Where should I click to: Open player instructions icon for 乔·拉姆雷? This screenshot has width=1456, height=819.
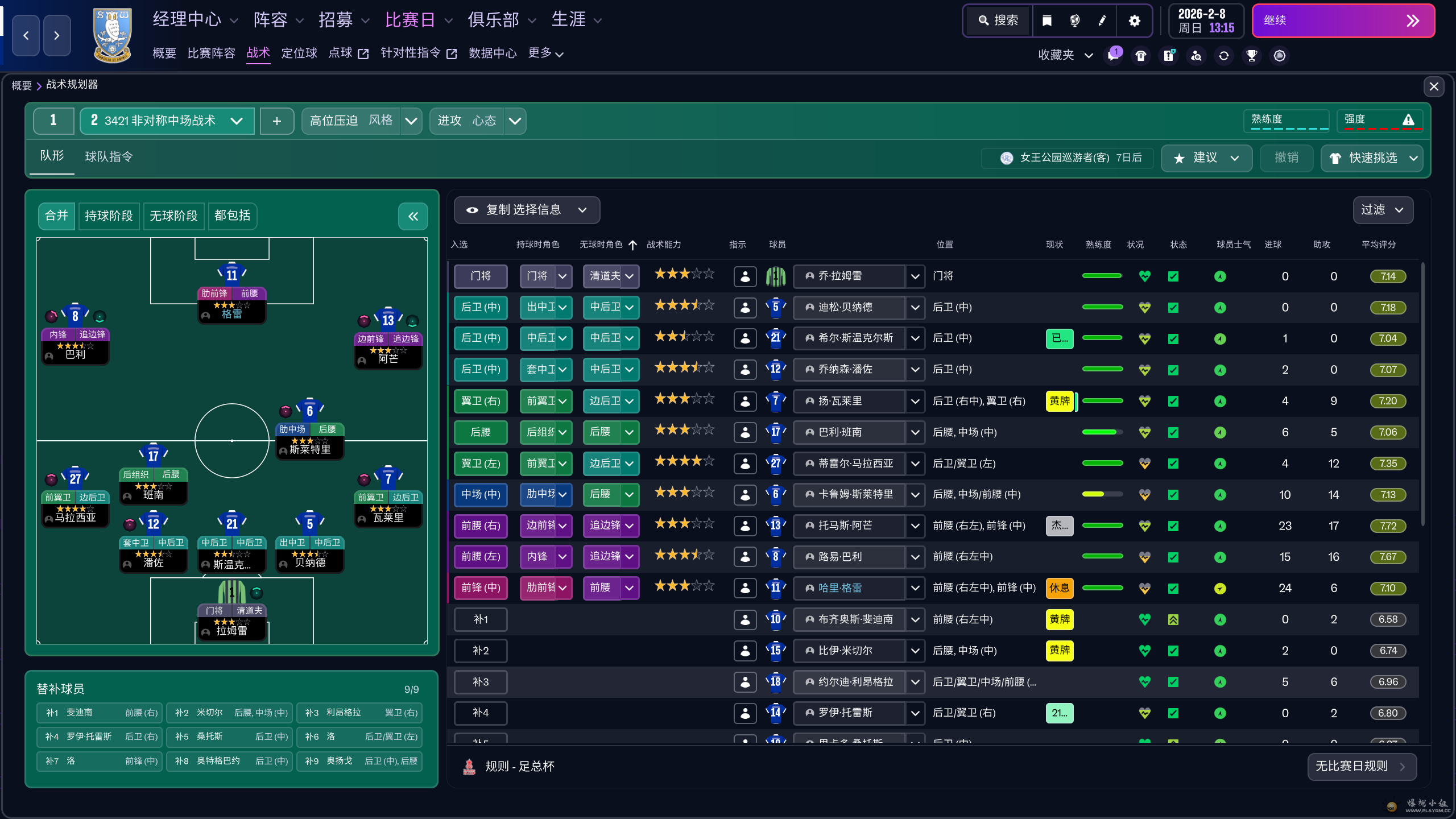[745, 276]
